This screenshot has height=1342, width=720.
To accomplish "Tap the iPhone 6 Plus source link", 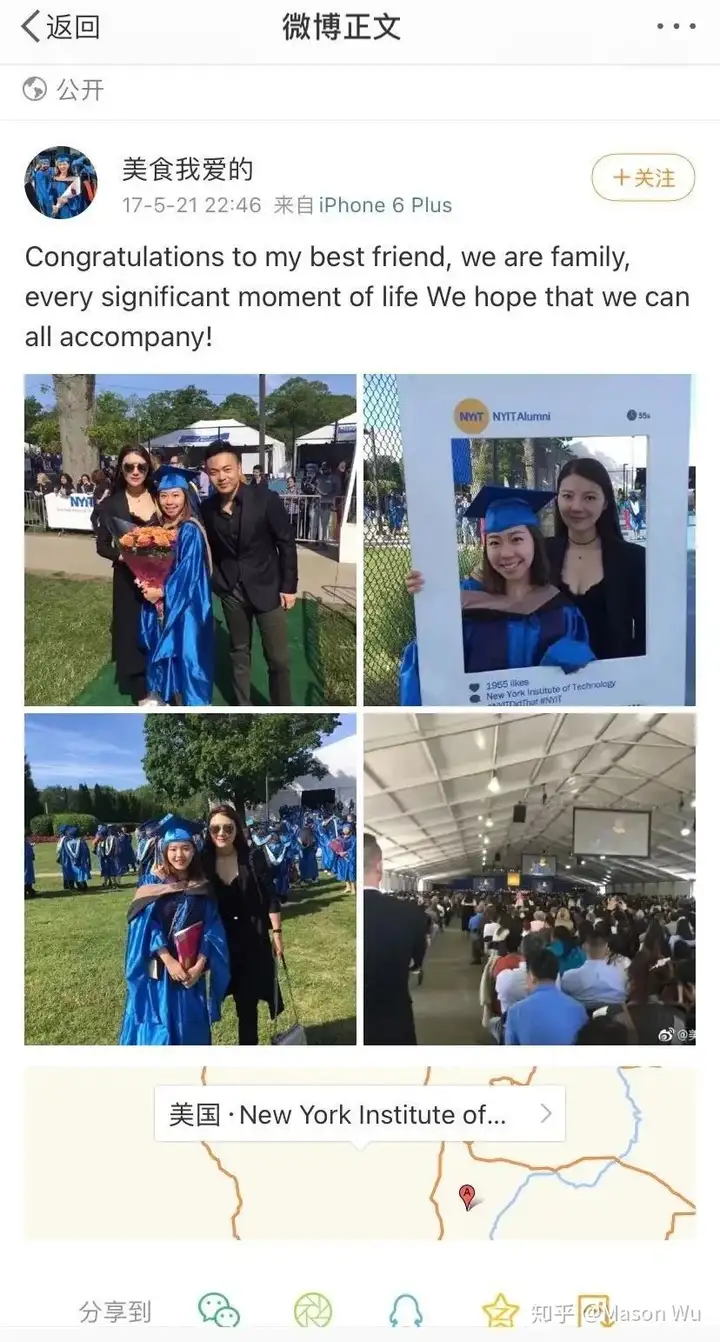I will tap(385, 205).
